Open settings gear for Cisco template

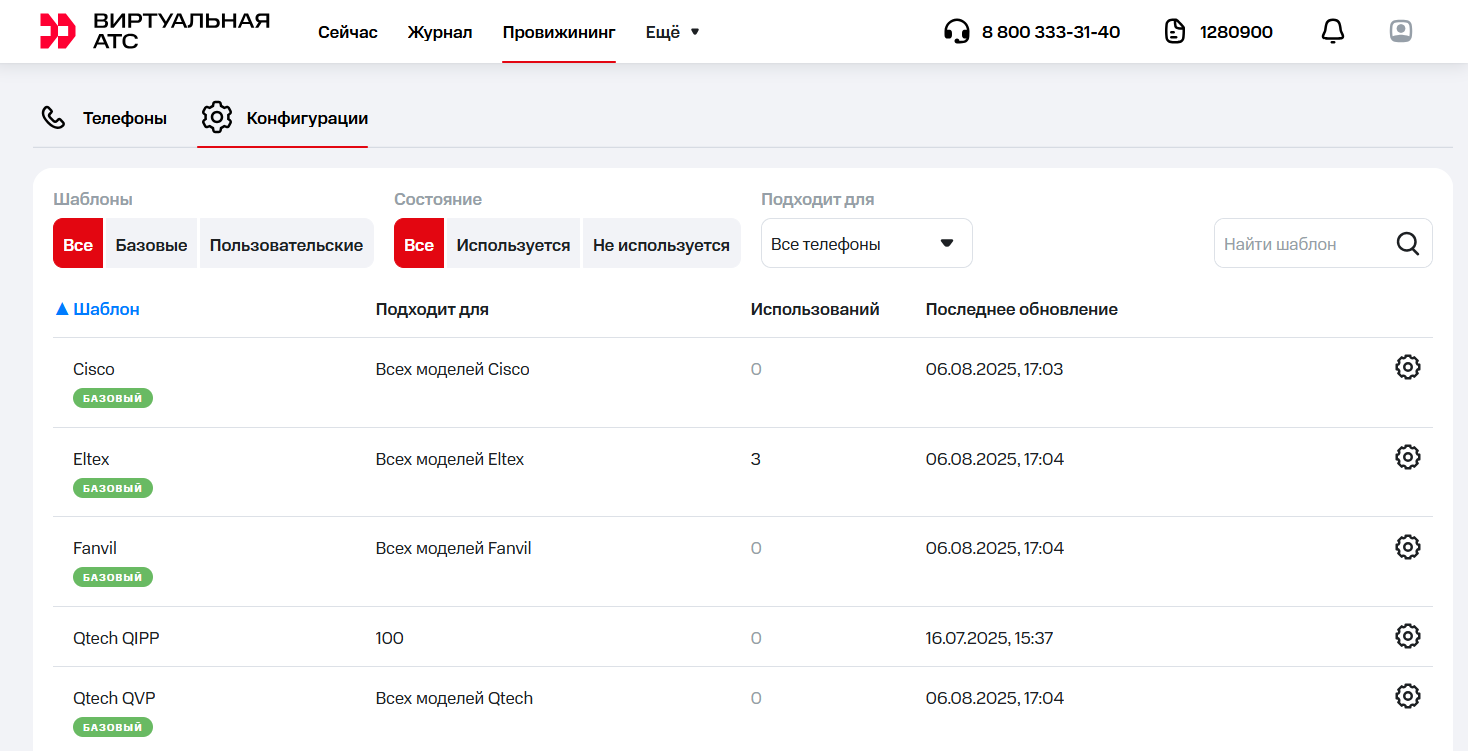point(1407,367)
